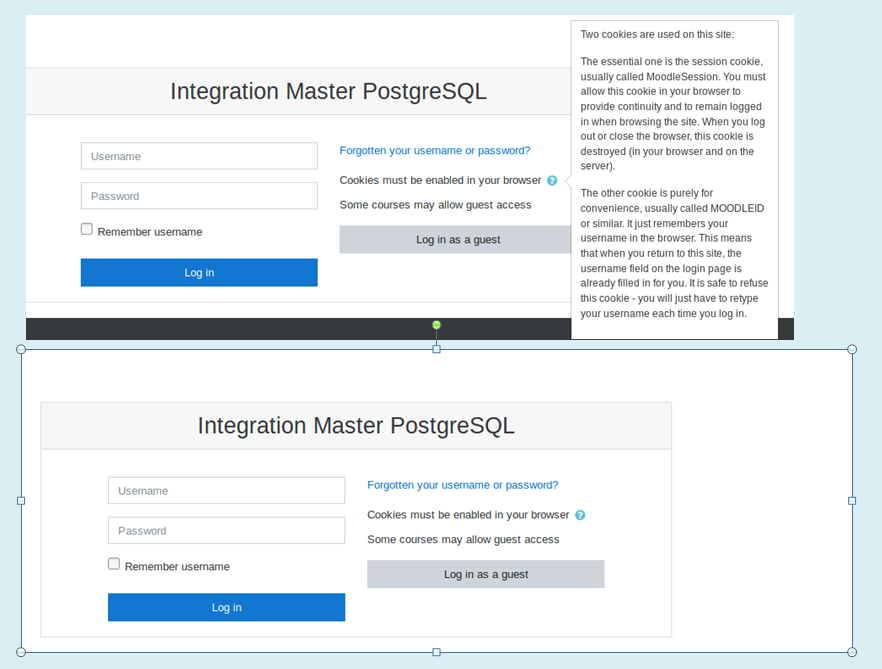Click 'Some courses may allow guest access' in the top form
This screenshot has width=882, height=669.
(435, 205)
